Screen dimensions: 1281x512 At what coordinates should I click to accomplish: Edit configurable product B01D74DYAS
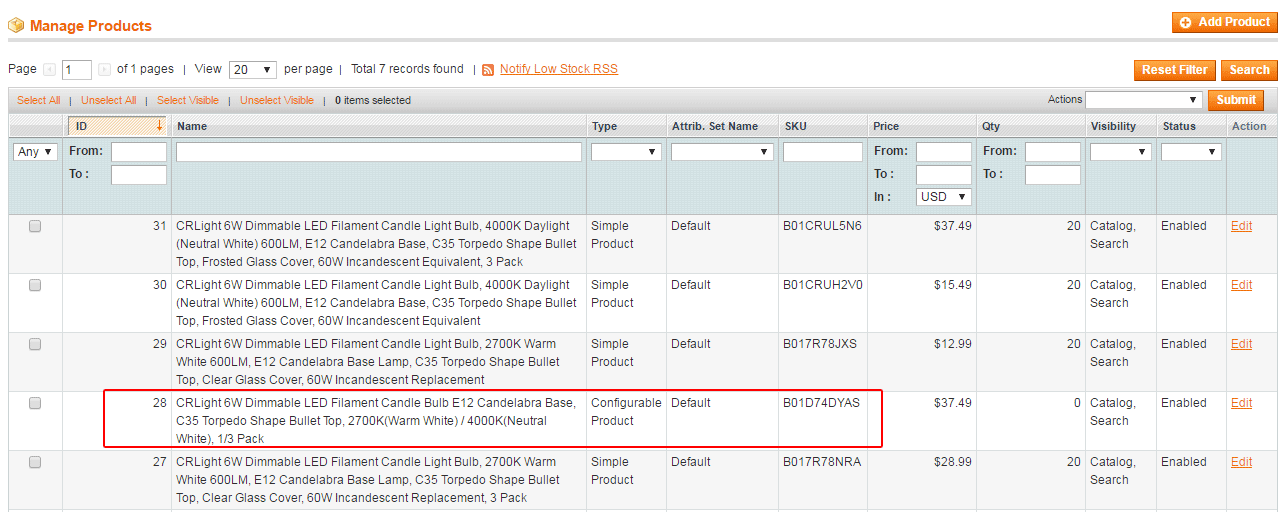(1241, 403)
